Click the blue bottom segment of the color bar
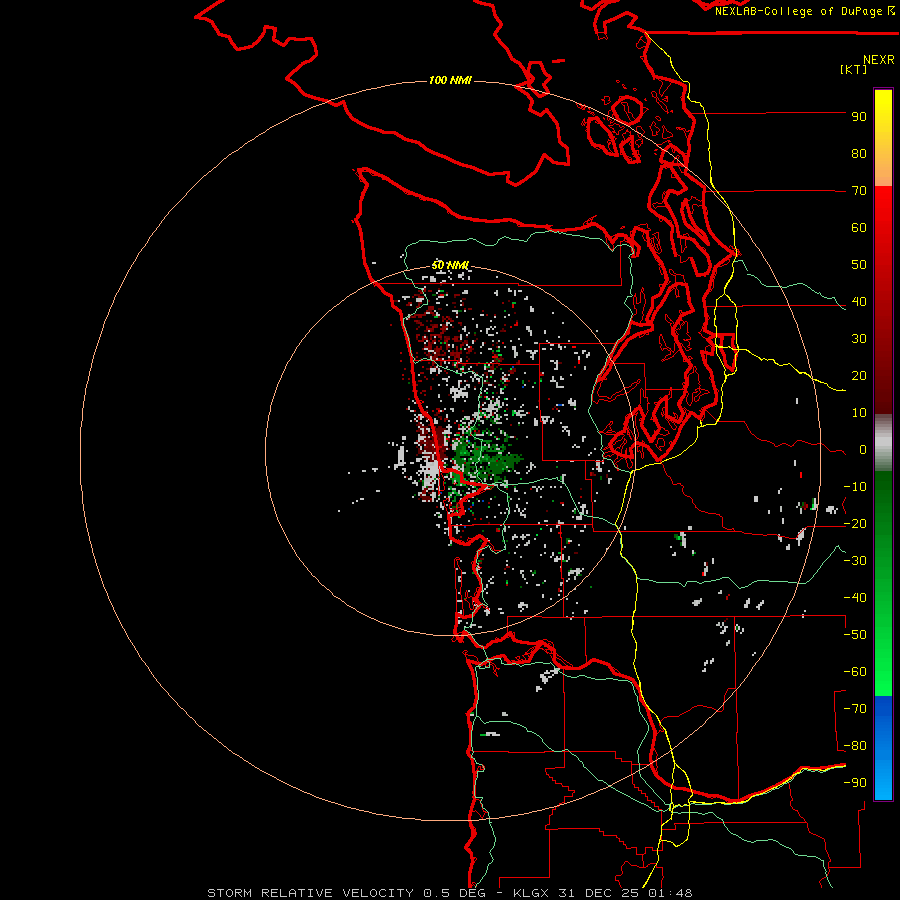 click(x=883, y=748)
